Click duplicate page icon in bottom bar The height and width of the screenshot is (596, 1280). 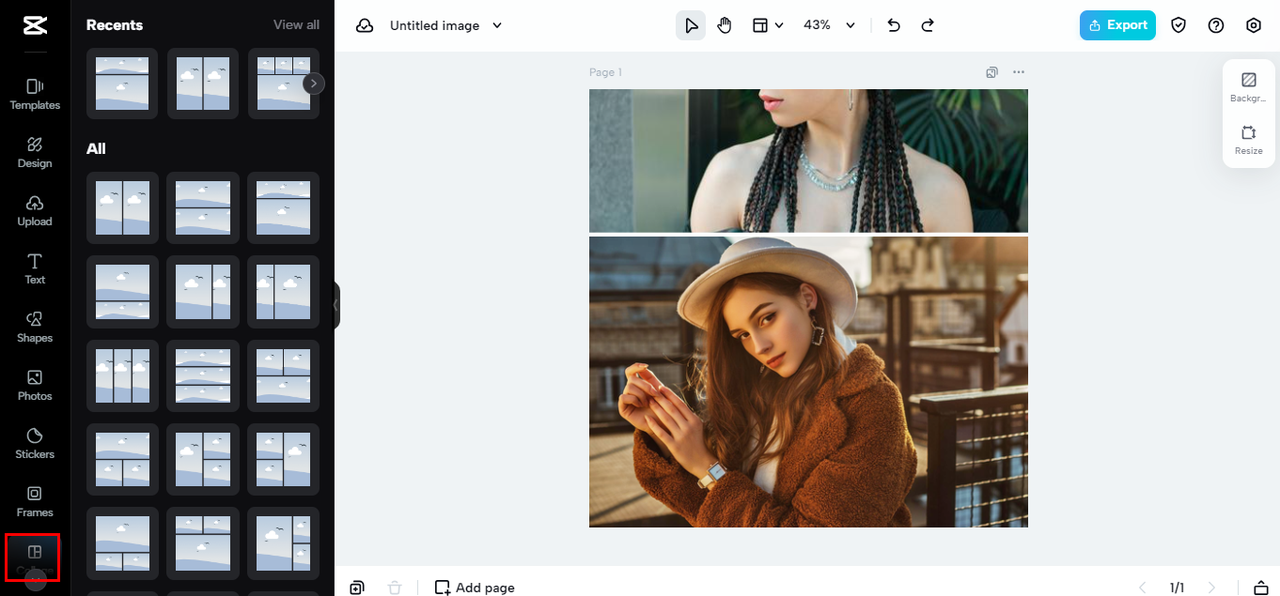coord(357,587)
